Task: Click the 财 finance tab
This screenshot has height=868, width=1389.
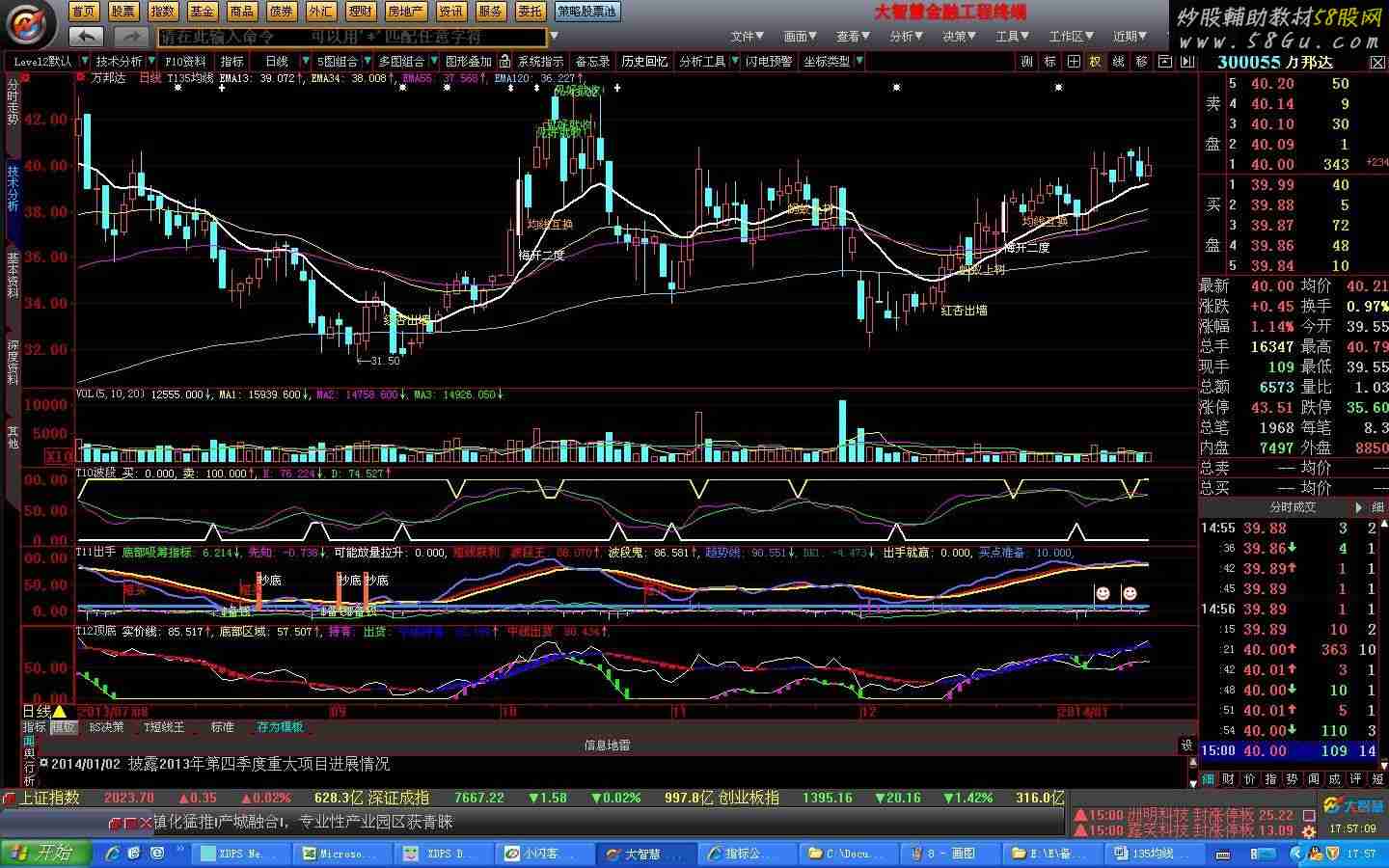Action: click(x=1229, y=778)
